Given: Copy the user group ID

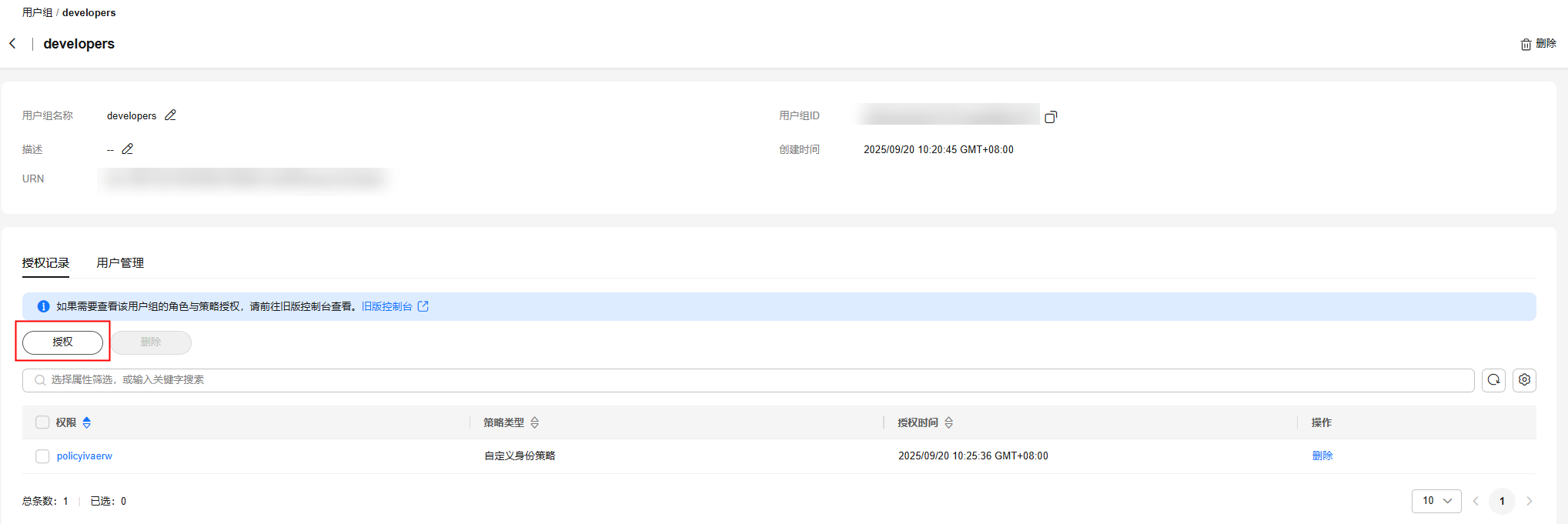Looking at the screenshot, I should pos(1051,117).
